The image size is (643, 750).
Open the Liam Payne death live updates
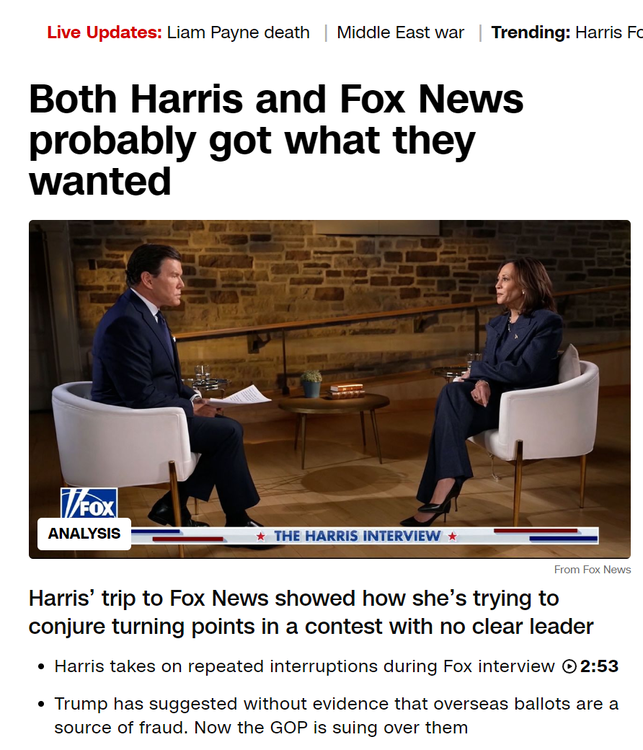coord(238,33)
